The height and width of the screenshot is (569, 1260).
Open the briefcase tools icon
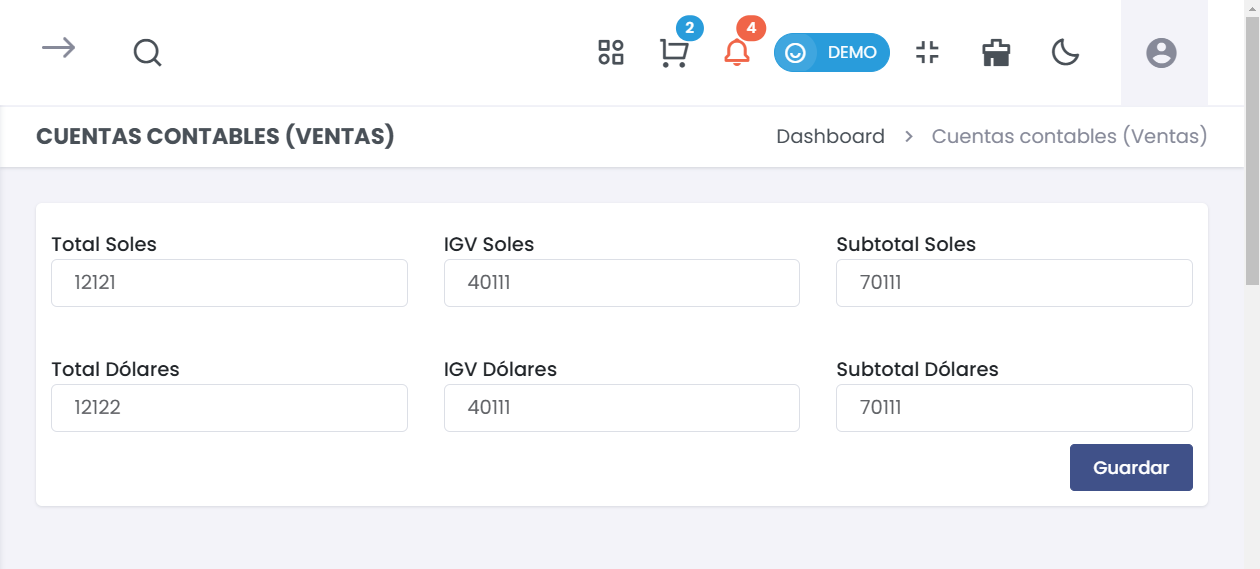pos(996,53)
